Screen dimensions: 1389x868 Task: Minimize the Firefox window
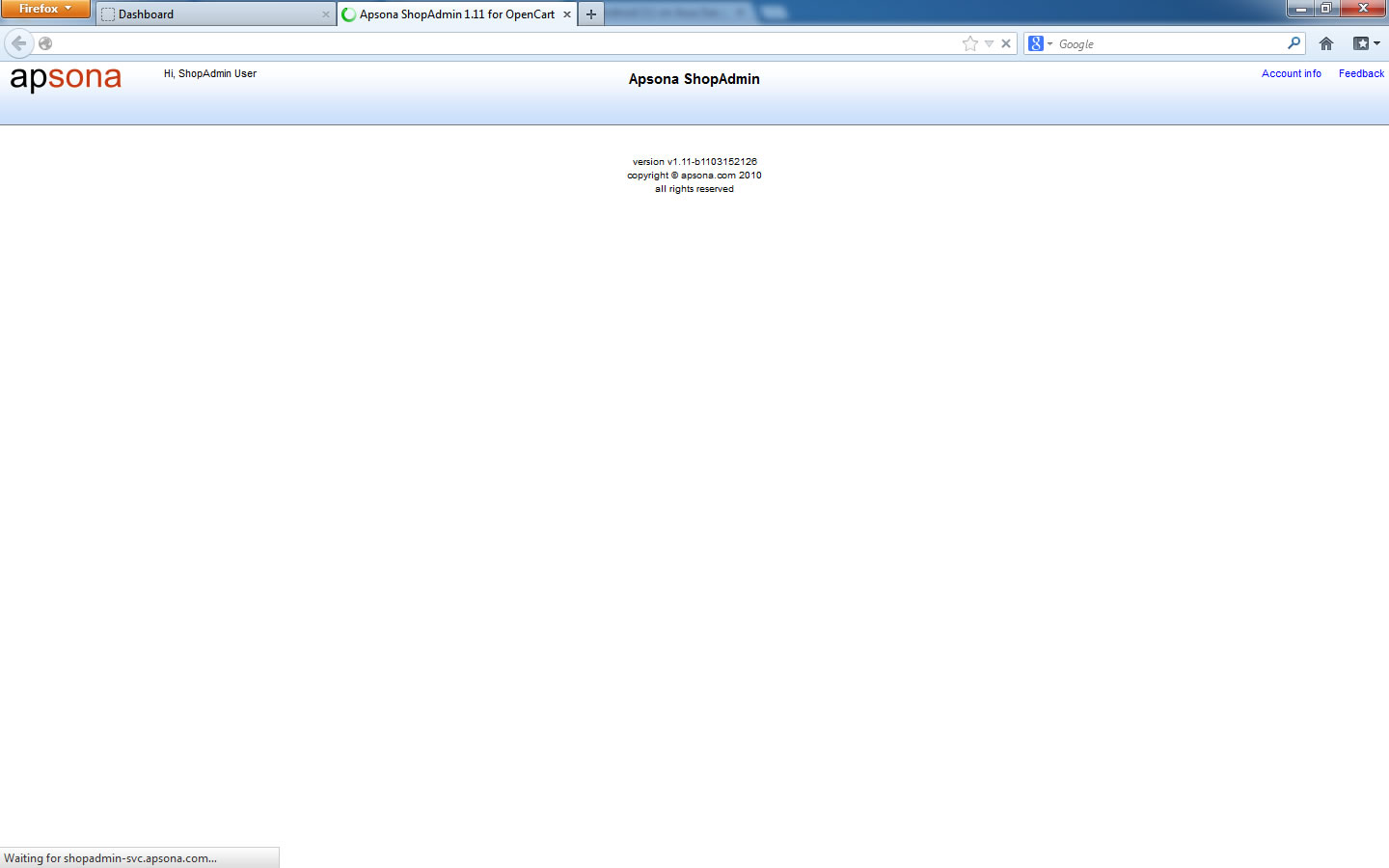[1300, 9]
